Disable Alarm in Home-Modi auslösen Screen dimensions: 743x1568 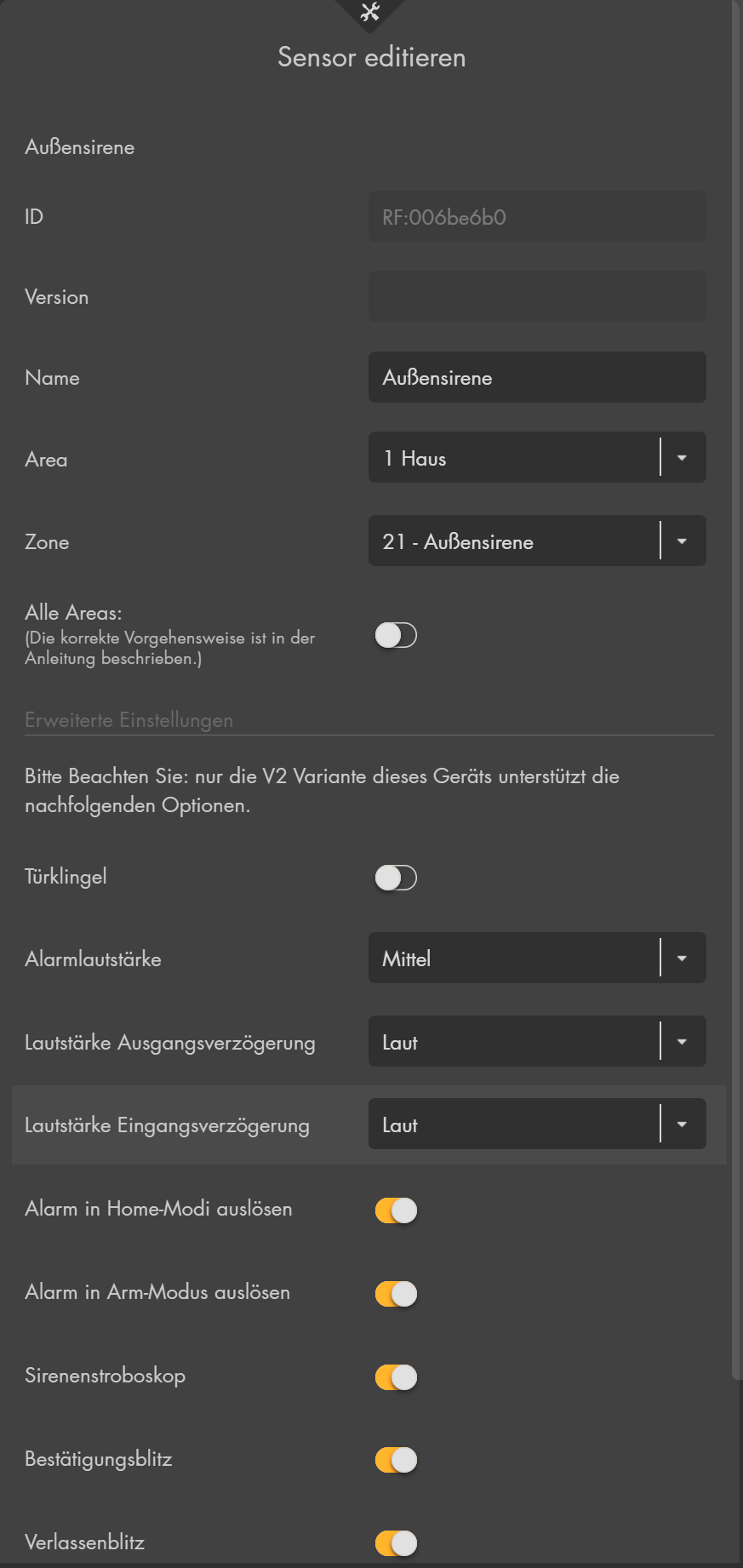pyautogui.click(x=396, y=1210)
